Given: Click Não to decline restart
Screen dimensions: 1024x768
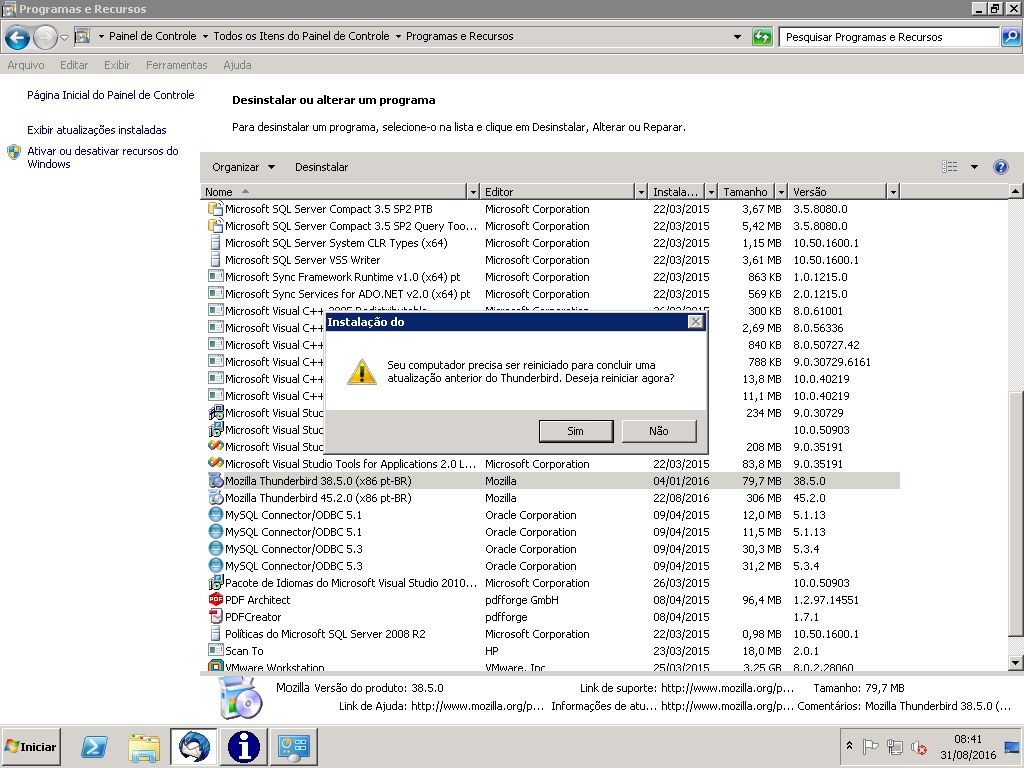Looking at the screenshot, I should [658, 431].
